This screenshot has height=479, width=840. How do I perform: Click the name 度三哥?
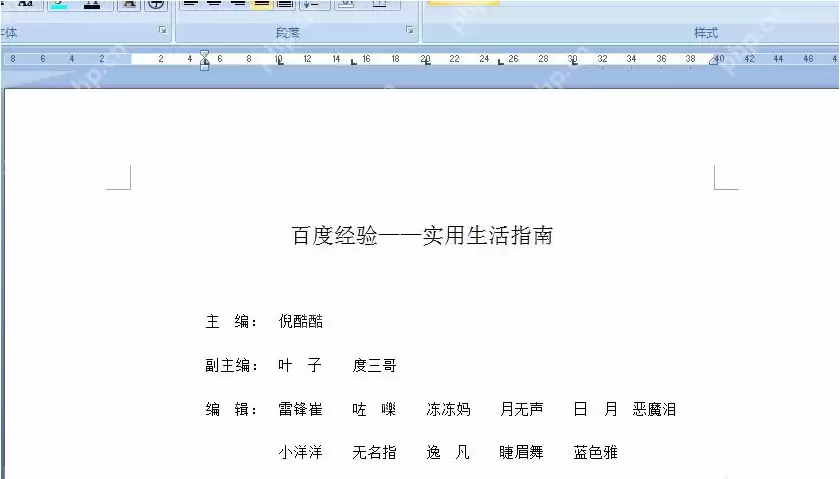coord(374,365)
